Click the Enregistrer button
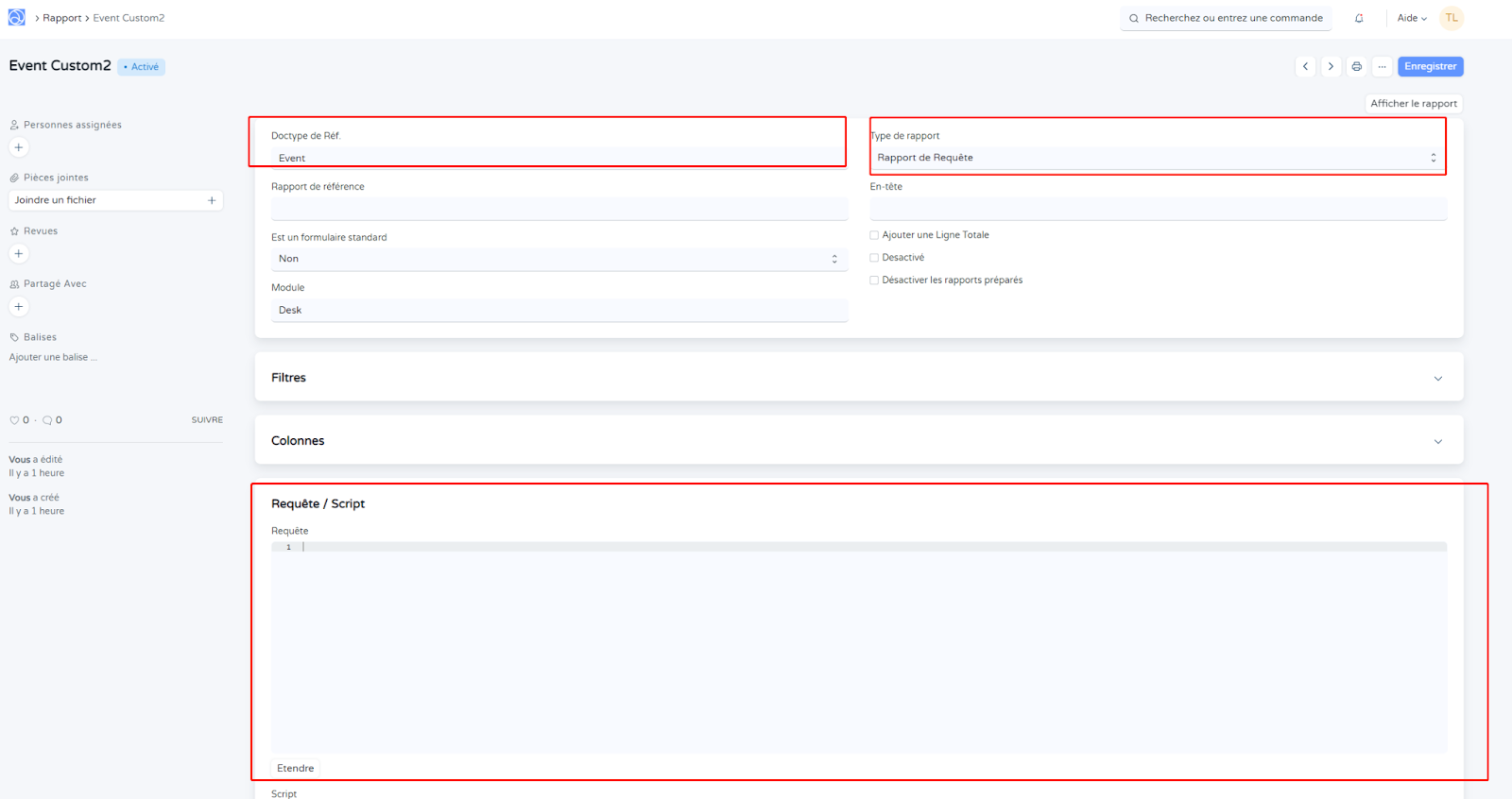 [x=1430, y=66]
